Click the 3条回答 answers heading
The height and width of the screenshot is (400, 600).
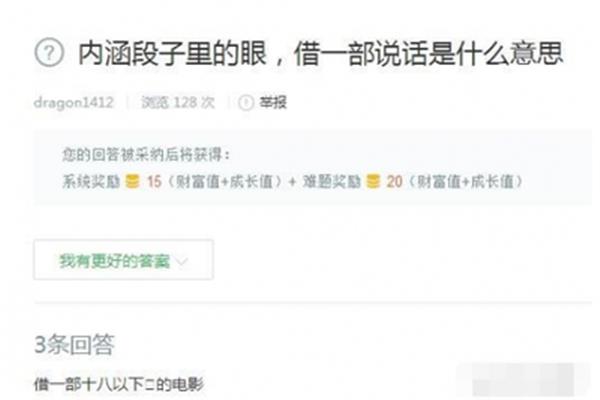pyautogui.click(x=74, y=344)
